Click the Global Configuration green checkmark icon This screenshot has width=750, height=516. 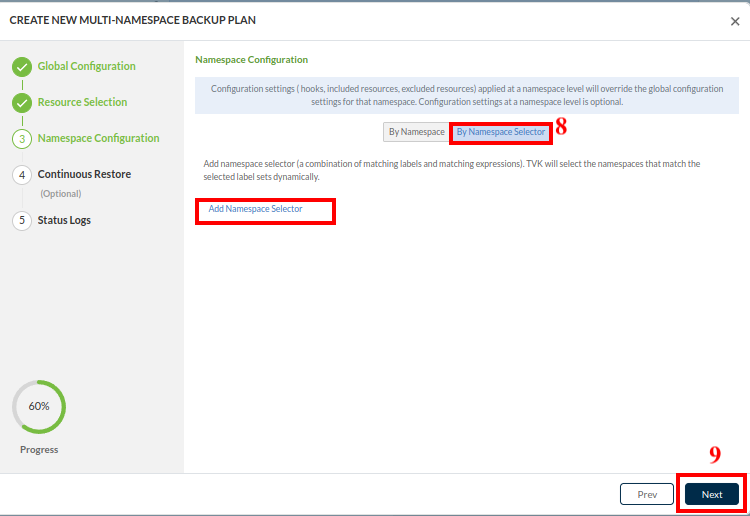22,67
